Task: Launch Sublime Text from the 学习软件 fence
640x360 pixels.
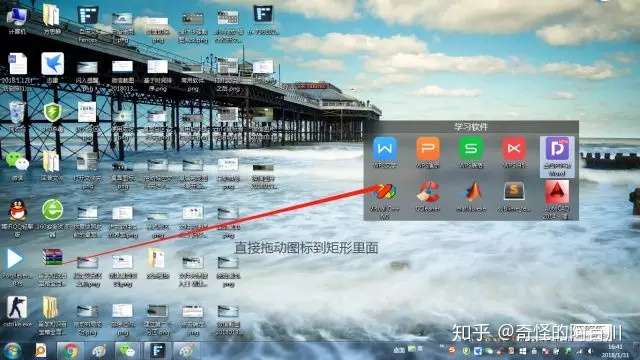Action: 514,191
